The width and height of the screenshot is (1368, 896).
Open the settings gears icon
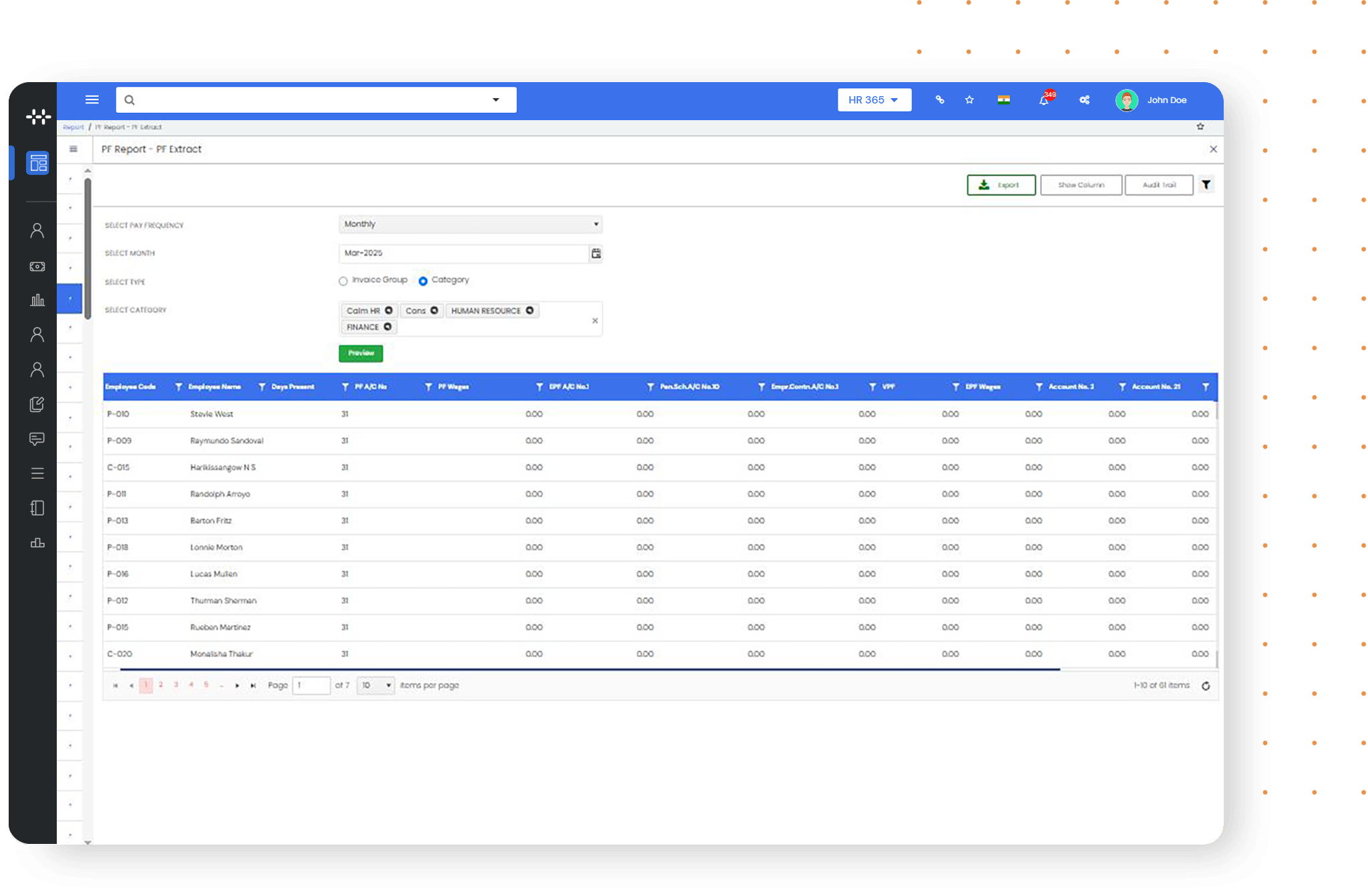click(1084, 99)
